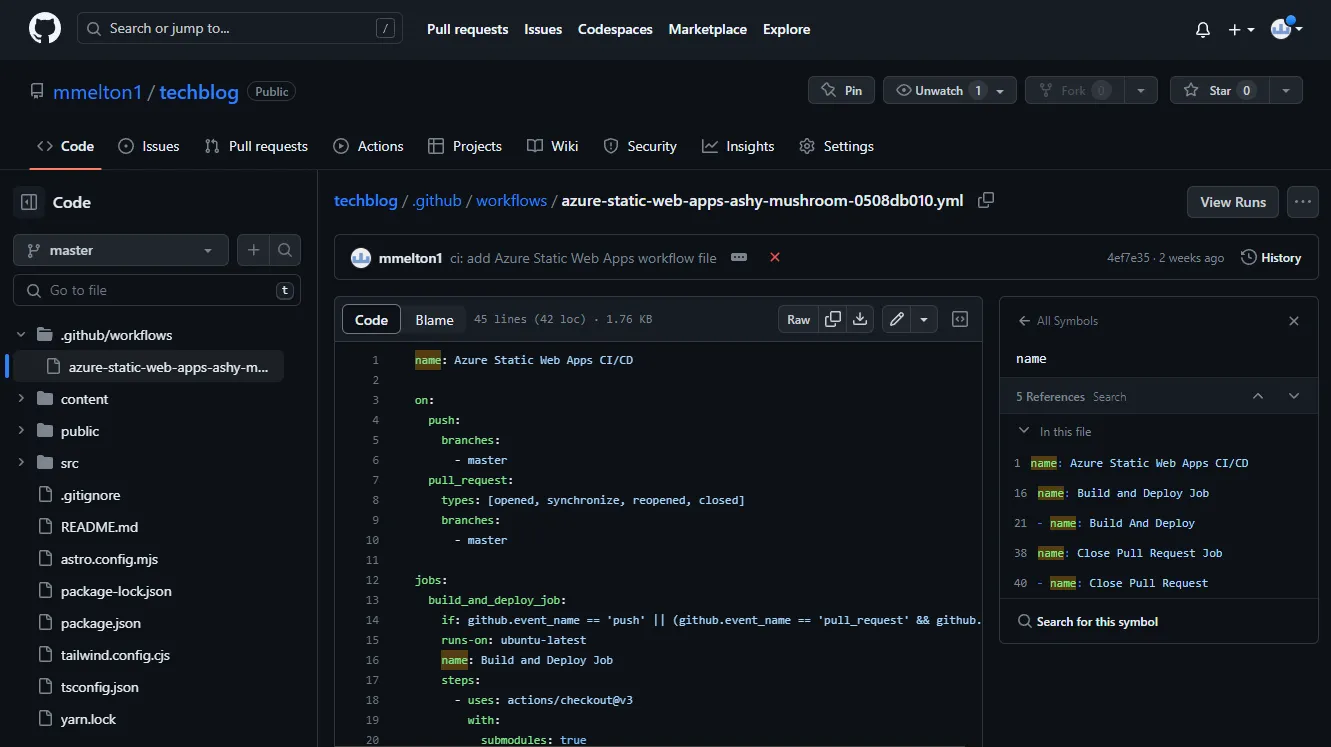Viewport: 1331px width, 747px height.
Task: Open the Star lists dropdown arrow
Action: 1287,90
